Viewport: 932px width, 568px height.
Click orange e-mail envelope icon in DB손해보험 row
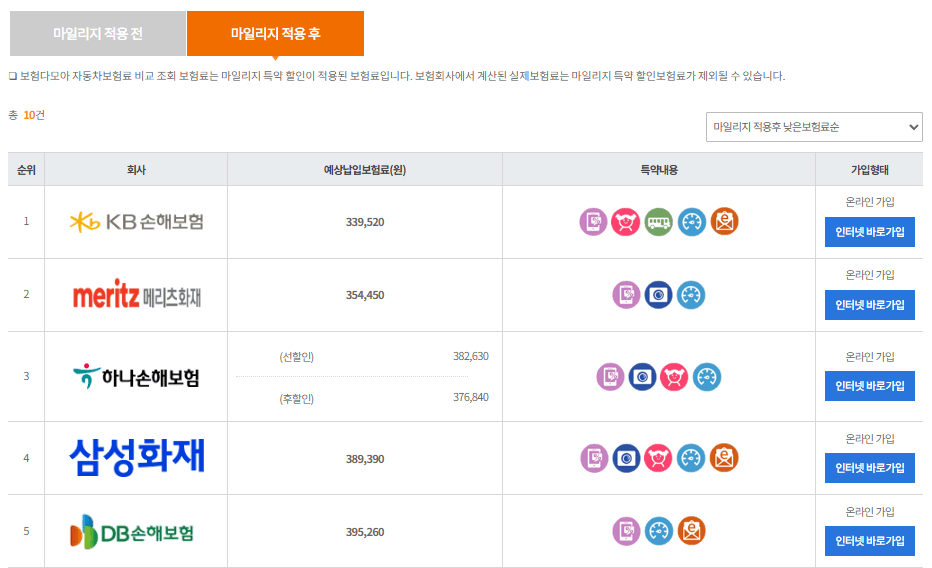point(691,531)
